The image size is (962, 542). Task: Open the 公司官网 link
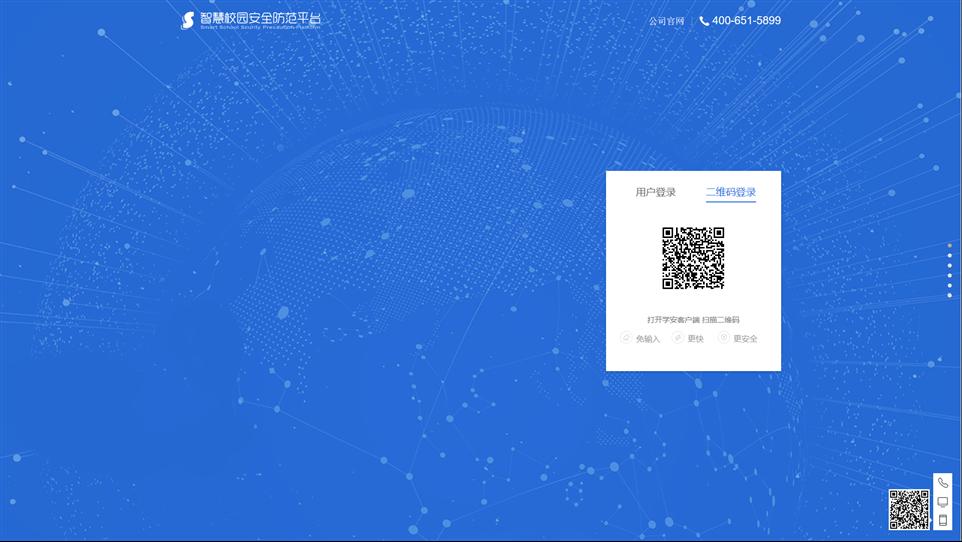point(666,21)
